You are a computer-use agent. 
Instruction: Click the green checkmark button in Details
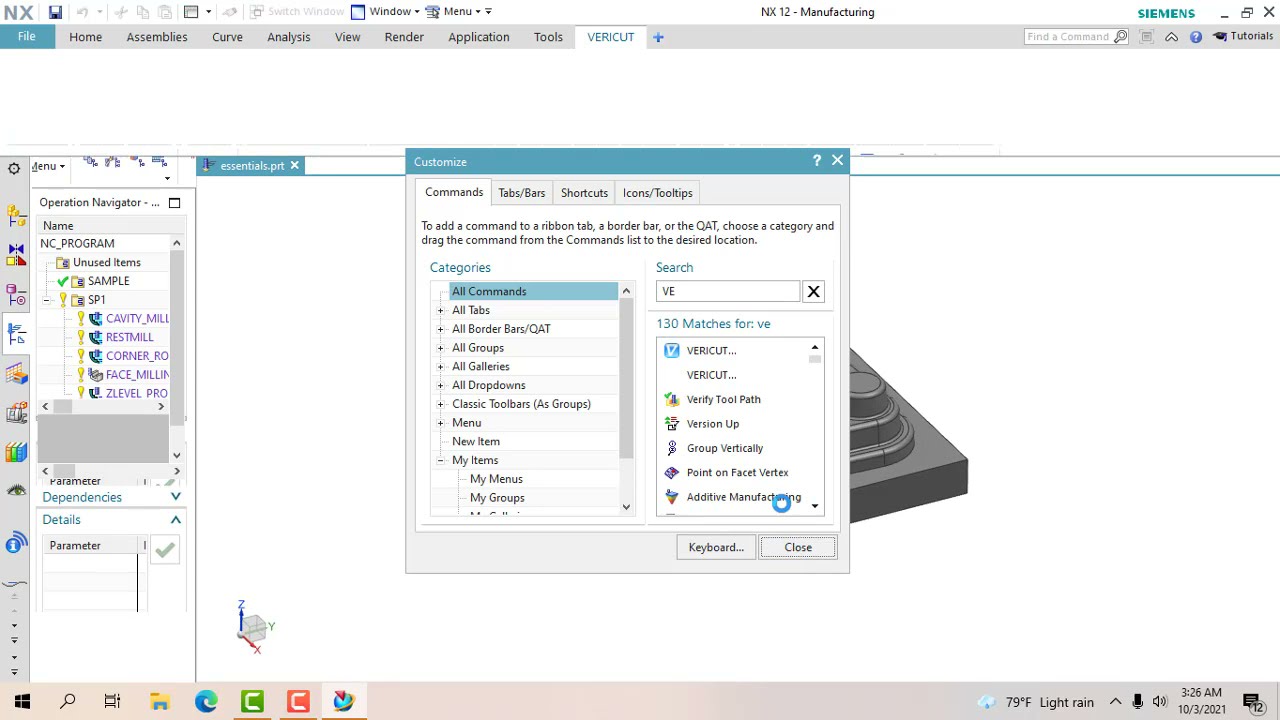165,549
